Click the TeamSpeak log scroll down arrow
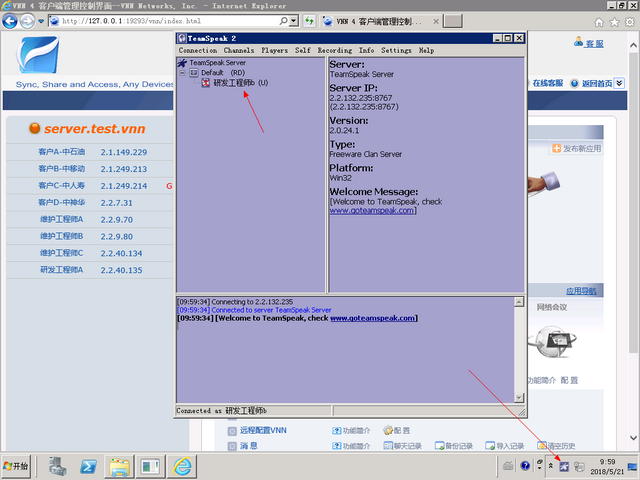Viewport: 640px width, 480px height. (x=519, y=398)
